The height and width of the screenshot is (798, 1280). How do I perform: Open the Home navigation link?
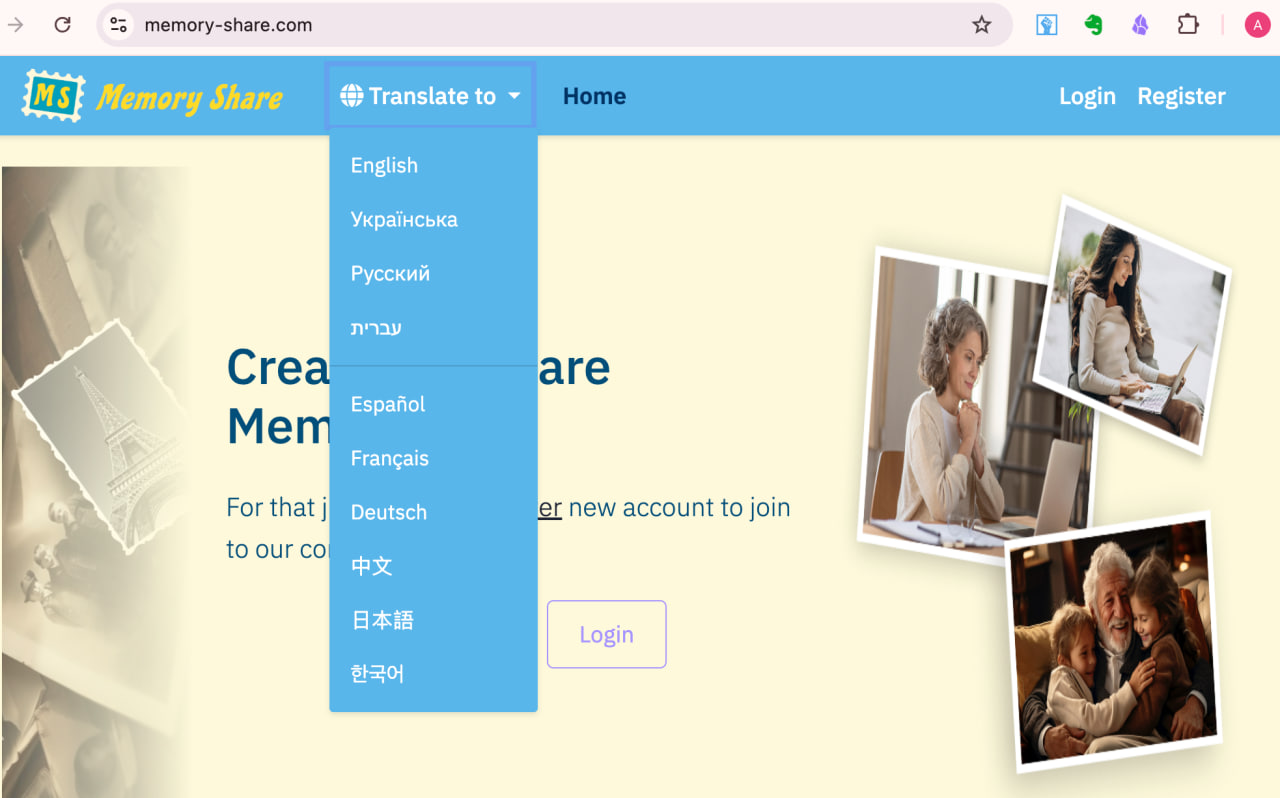click(x=594, y=96)
